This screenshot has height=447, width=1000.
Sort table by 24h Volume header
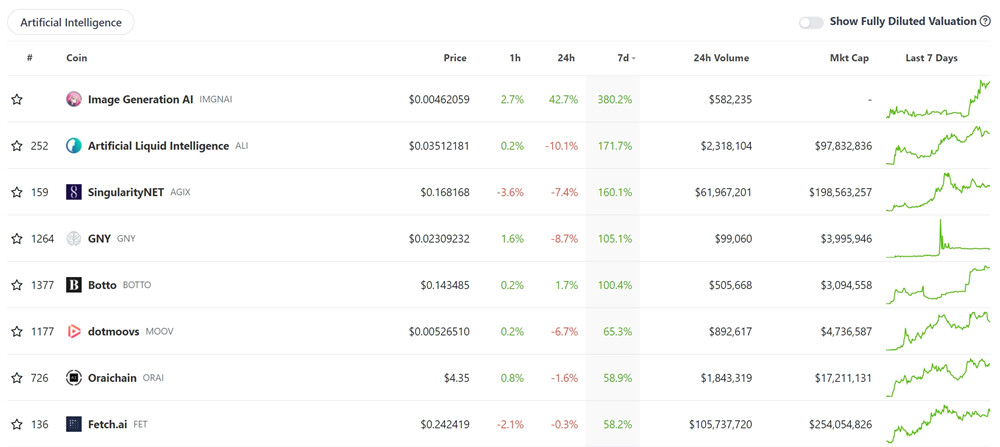721,58
